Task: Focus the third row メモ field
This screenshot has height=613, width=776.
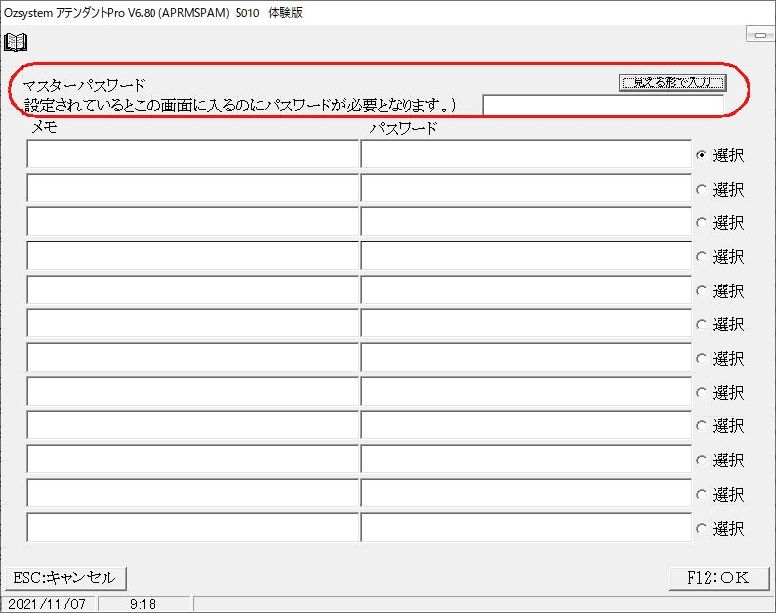Action: [x=192, y=222]
